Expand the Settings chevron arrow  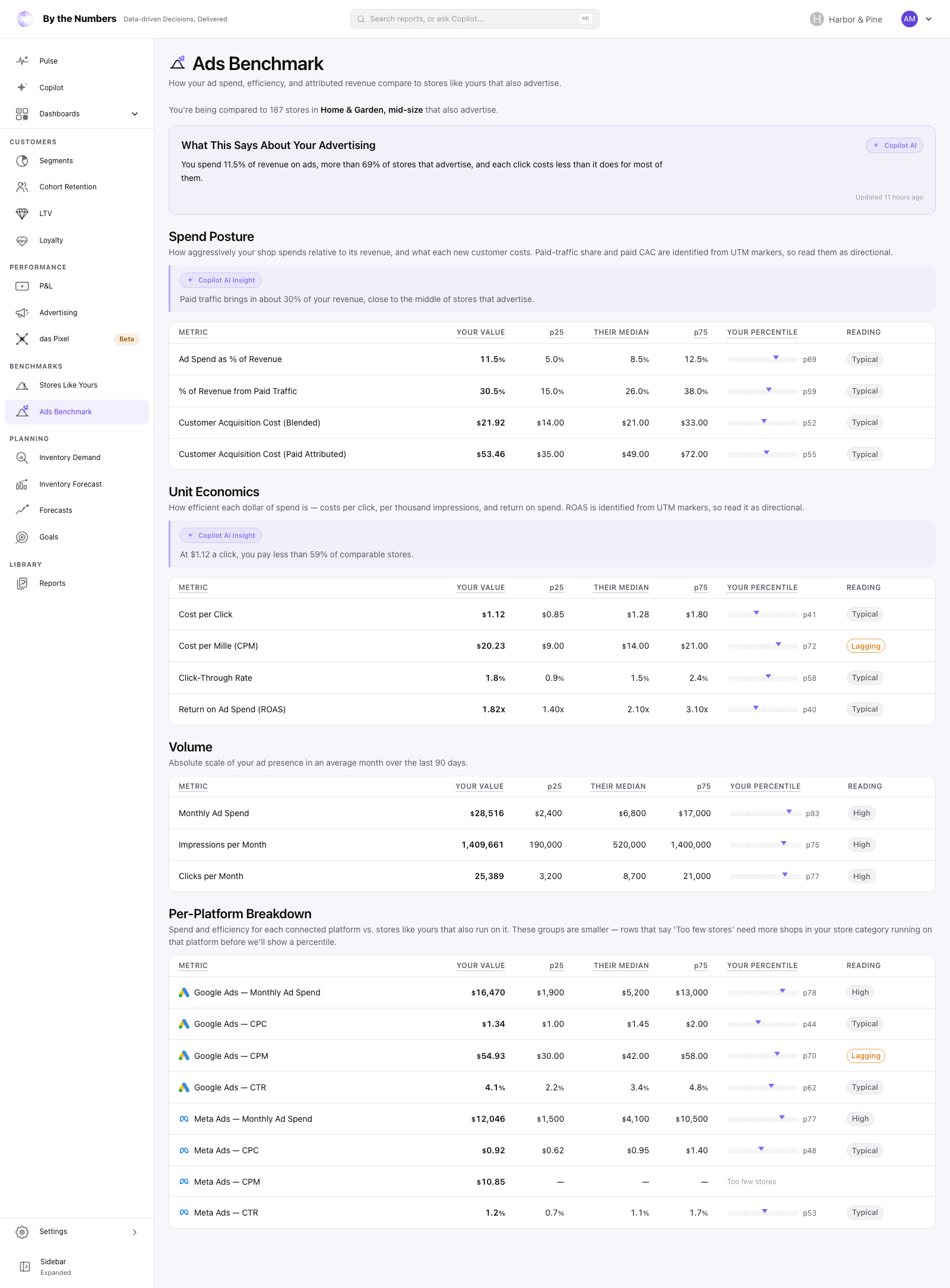click(135, 1232)
